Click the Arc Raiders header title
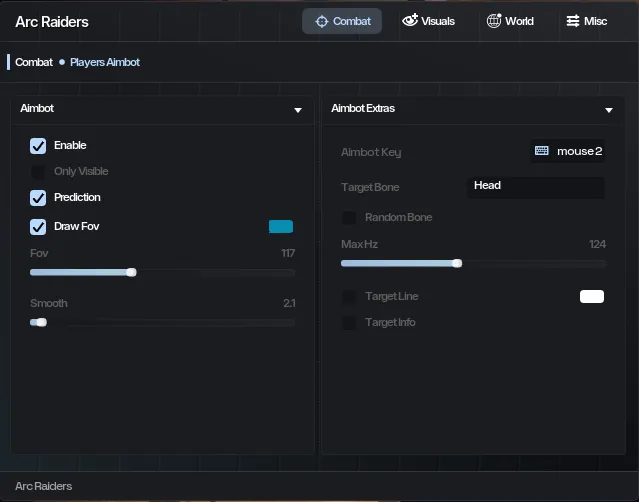639x502 pixels. point(52,22)
